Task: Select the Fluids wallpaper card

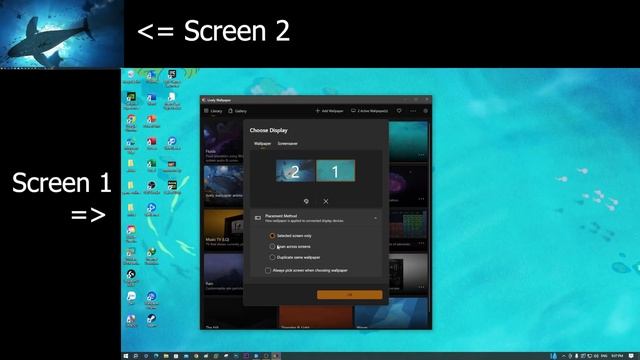Action: click(223, 142)
